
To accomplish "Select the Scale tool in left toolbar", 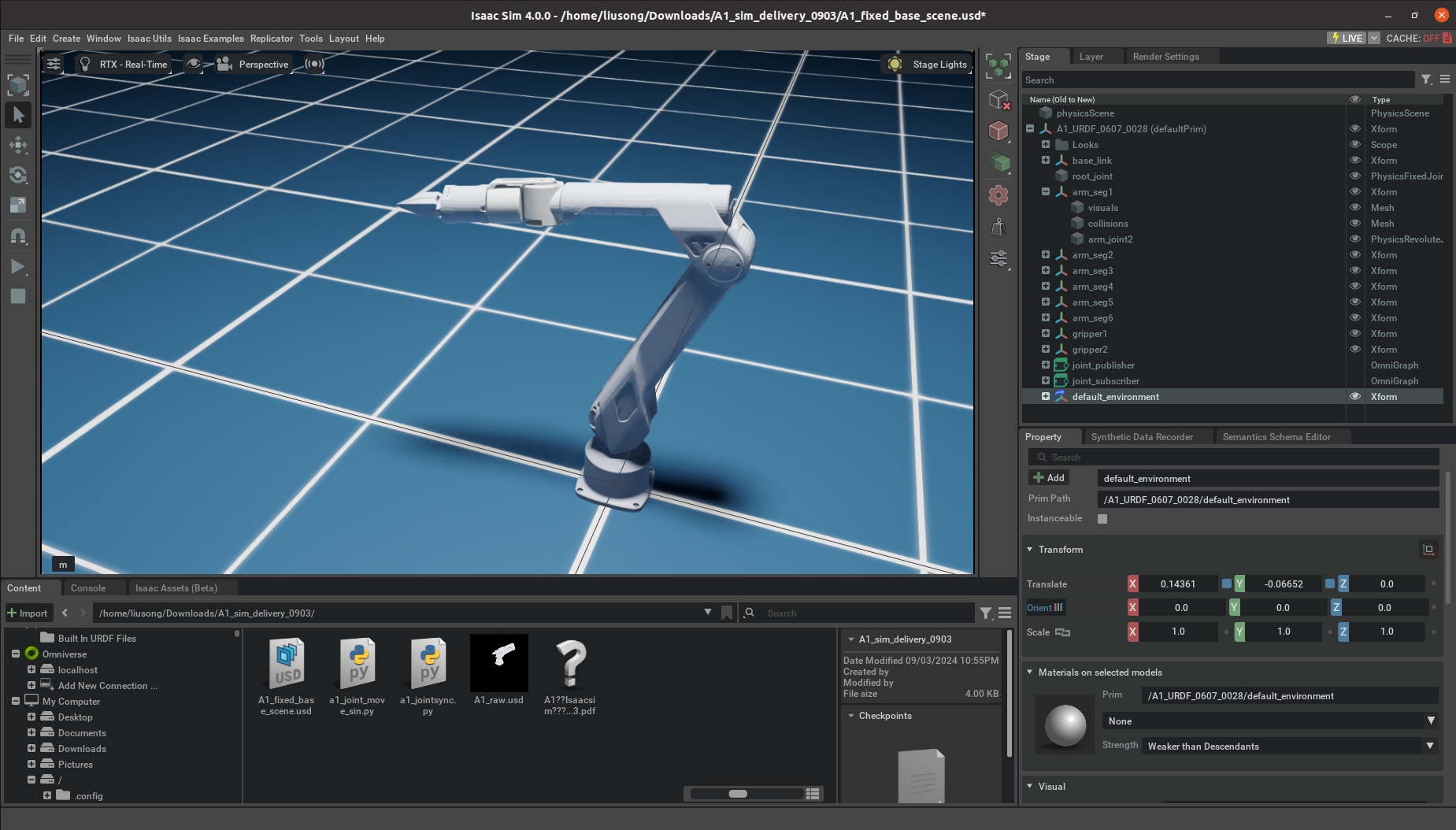I will pyautogui.click(x=18, y=206).
